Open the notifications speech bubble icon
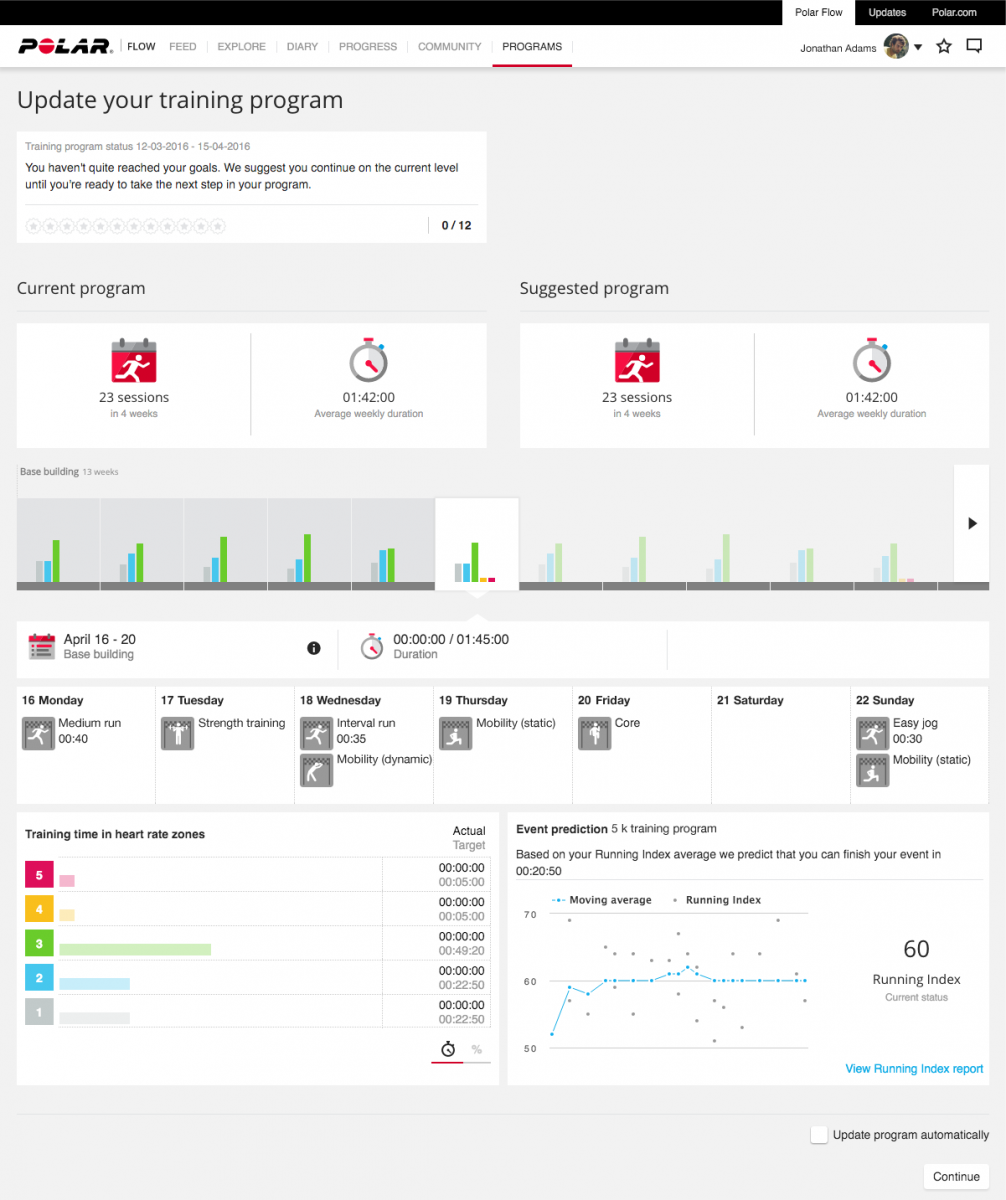 pyautogui.click(x=974, y=47)
